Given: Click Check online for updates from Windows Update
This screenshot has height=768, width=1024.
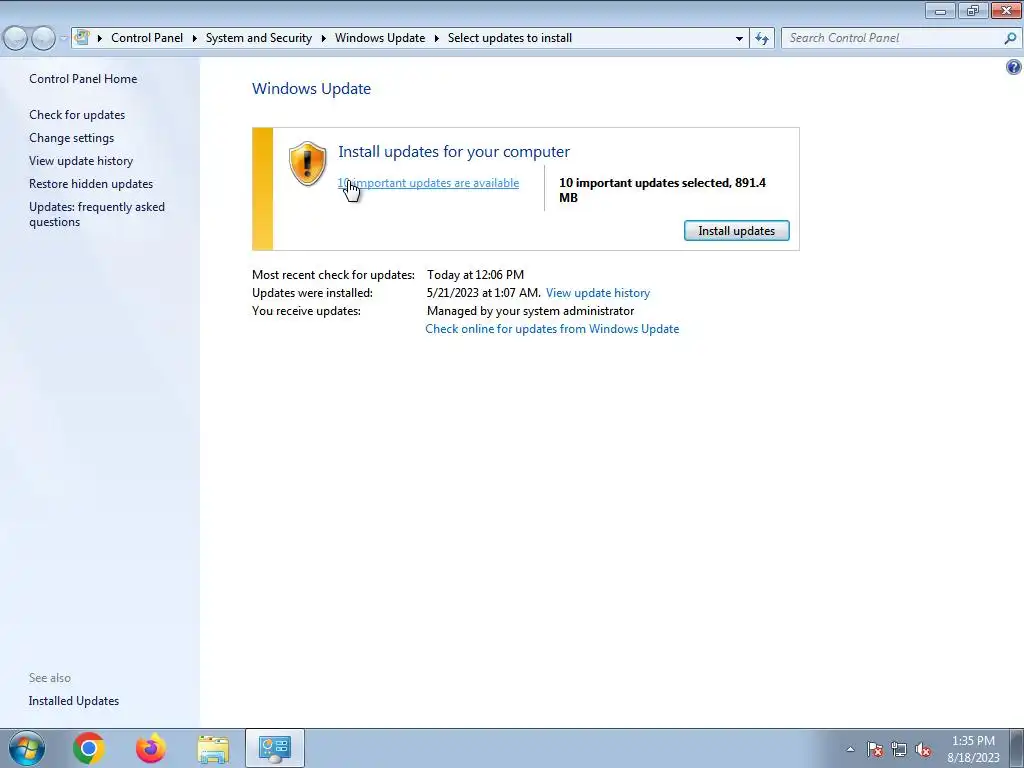Looking at the screenshot, I should point(552,328).
